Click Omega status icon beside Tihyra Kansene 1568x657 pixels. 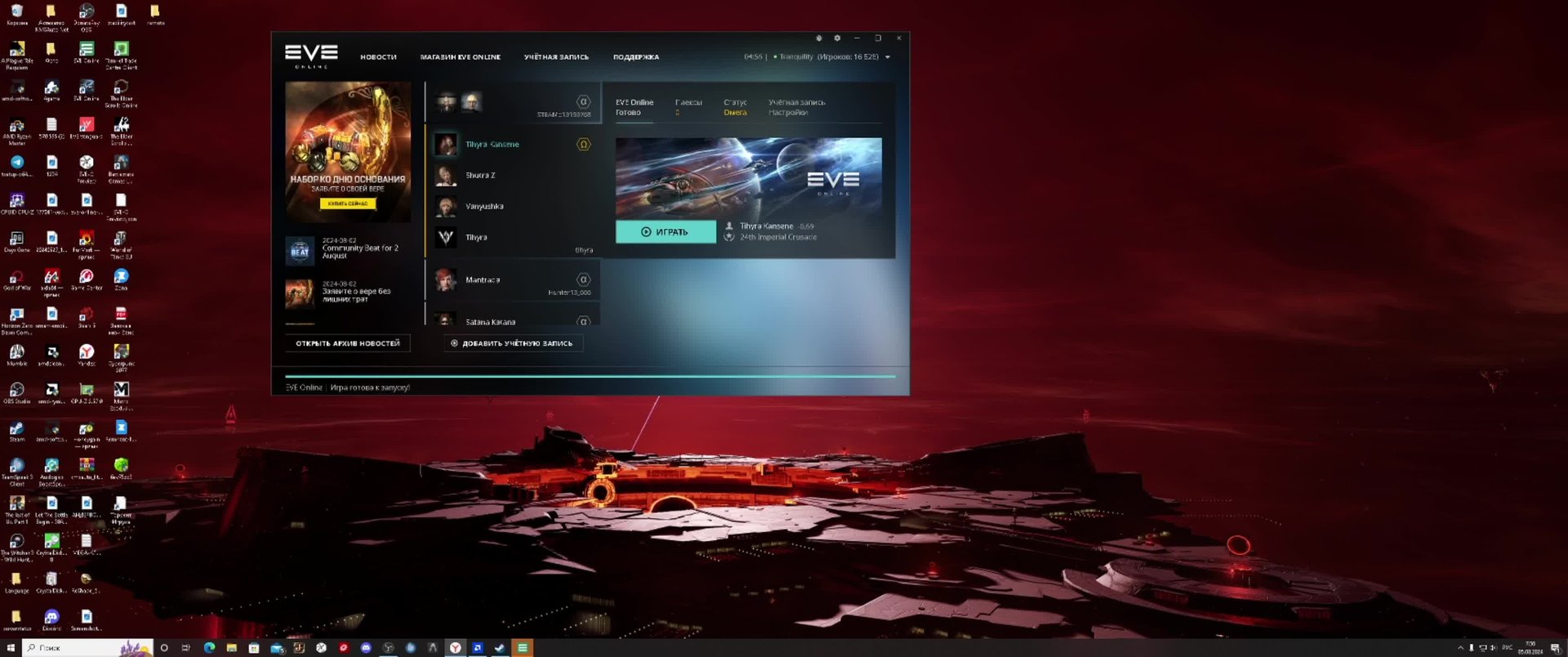point(583,145)
